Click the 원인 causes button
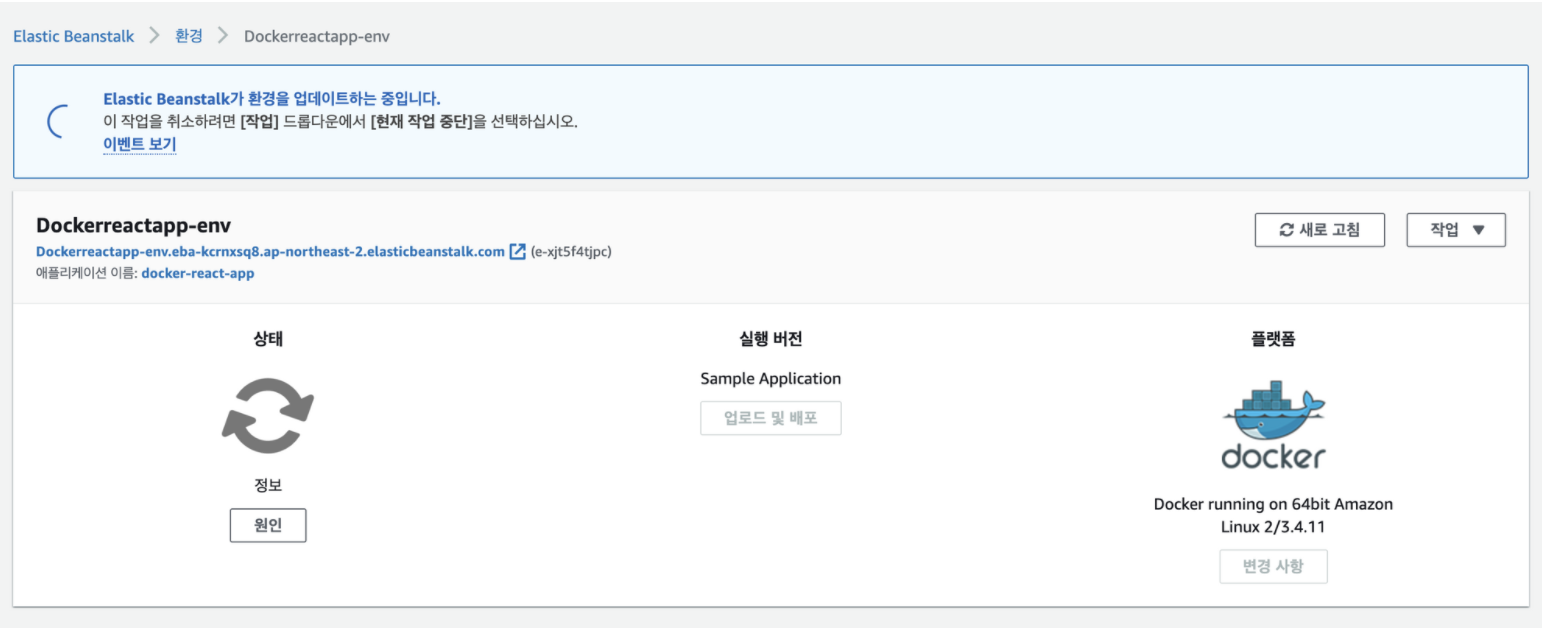Viewport: 1542px width, 628px height. 268,525
